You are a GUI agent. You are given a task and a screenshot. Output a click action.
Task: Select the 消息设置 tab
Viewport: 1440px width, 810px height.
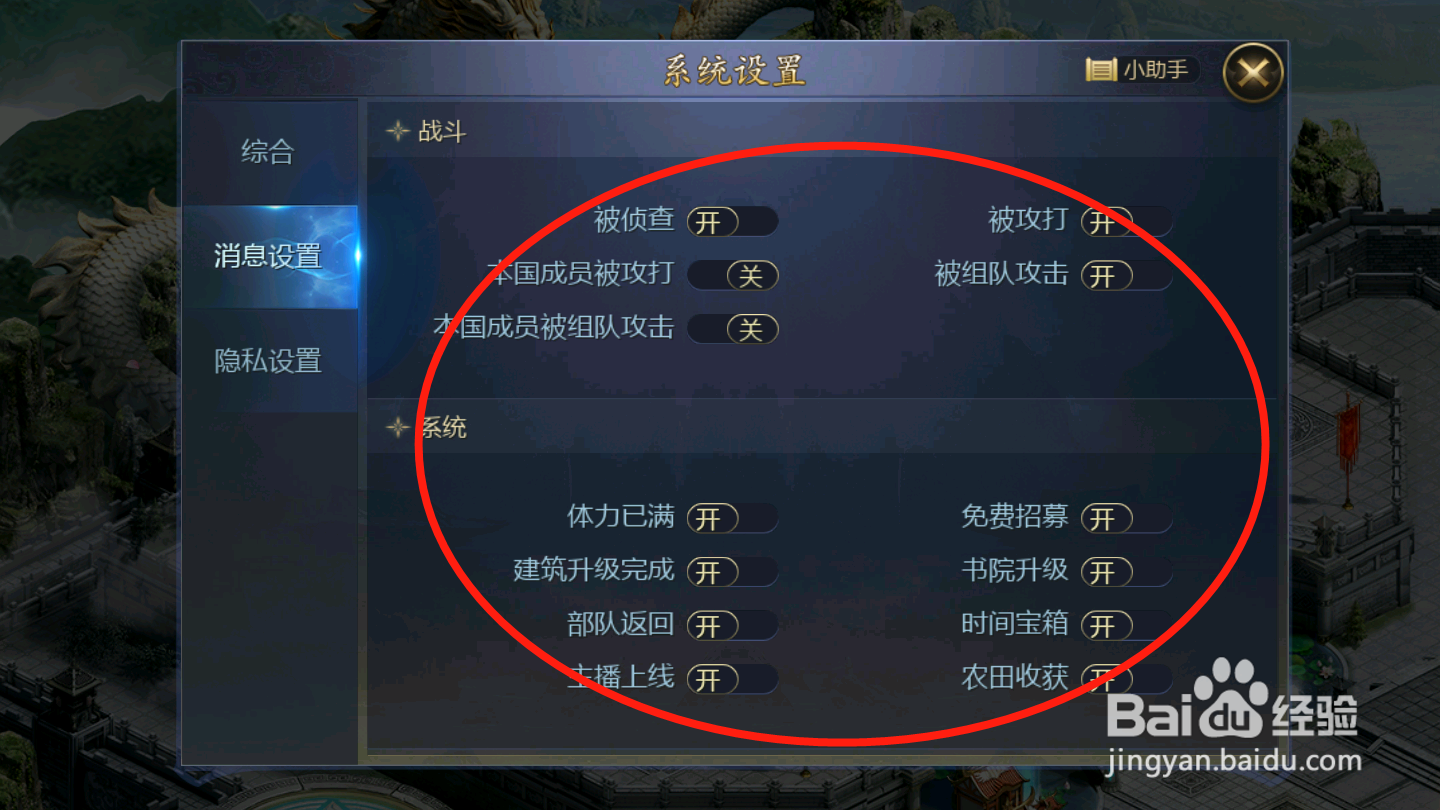pos(270,257)
